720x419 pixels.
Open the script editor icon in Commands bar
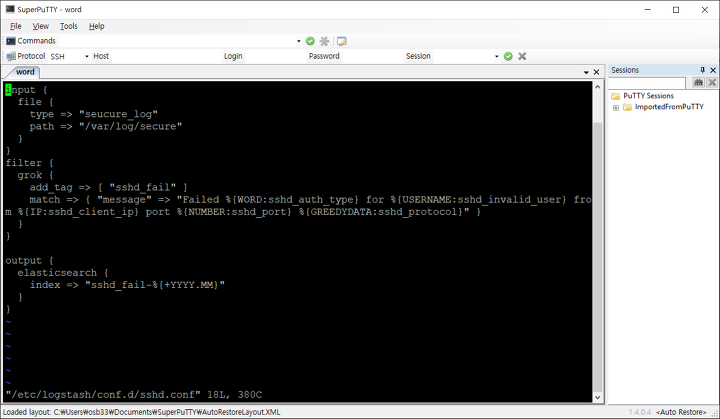tap(342, 41)
